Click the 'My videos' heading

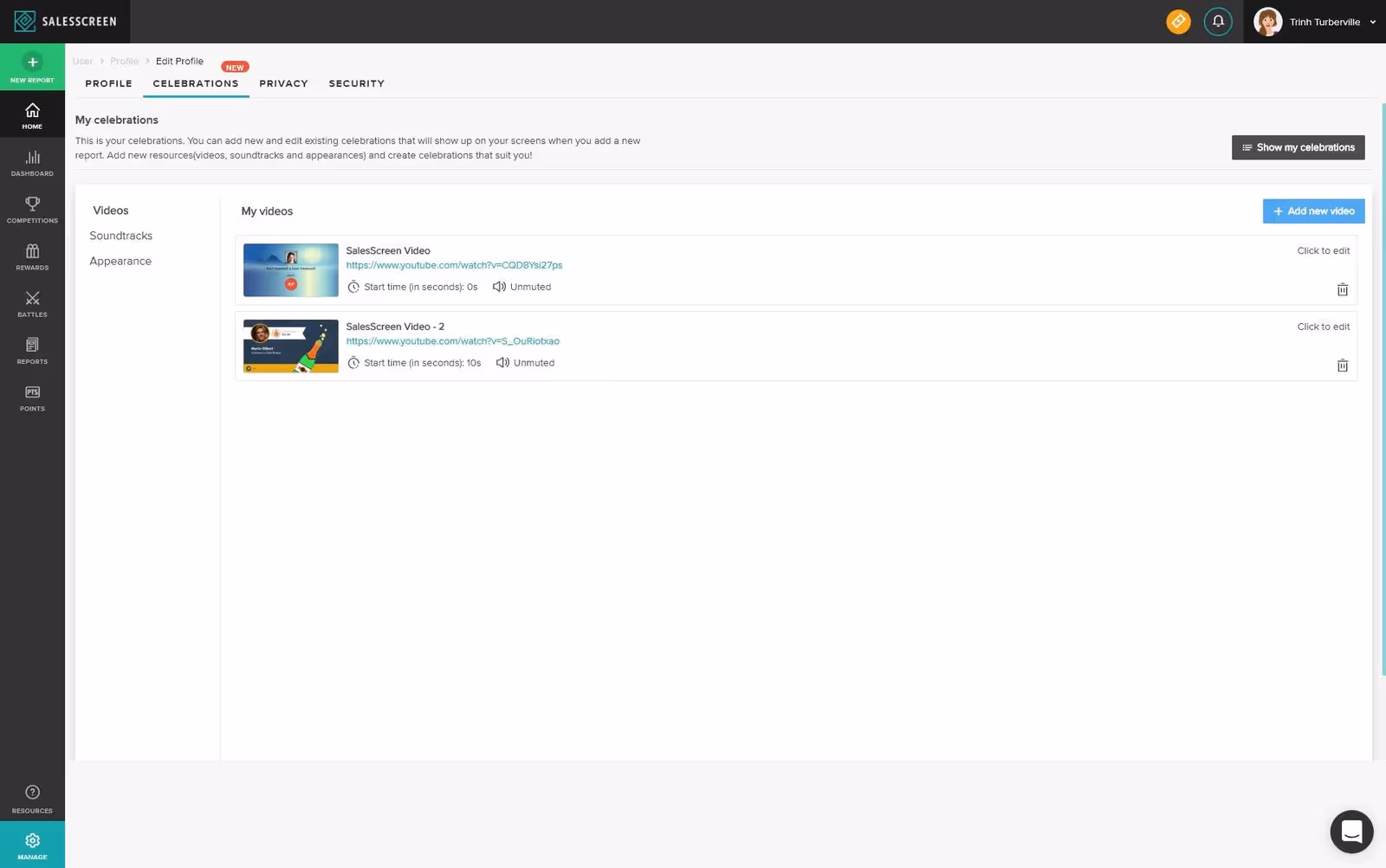click(267, 211)
